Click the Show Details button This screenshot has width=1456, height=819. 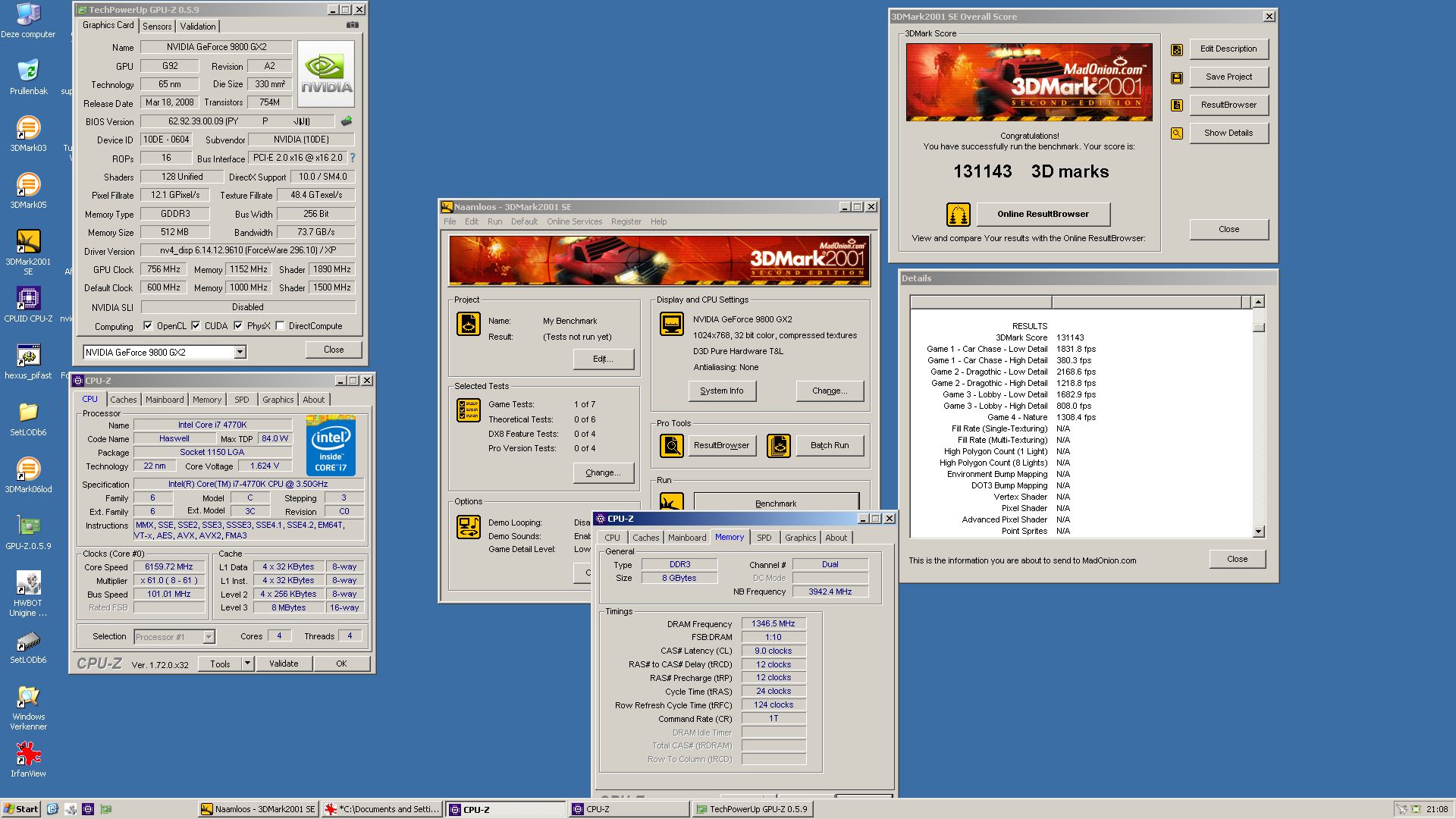(1228, 133)
